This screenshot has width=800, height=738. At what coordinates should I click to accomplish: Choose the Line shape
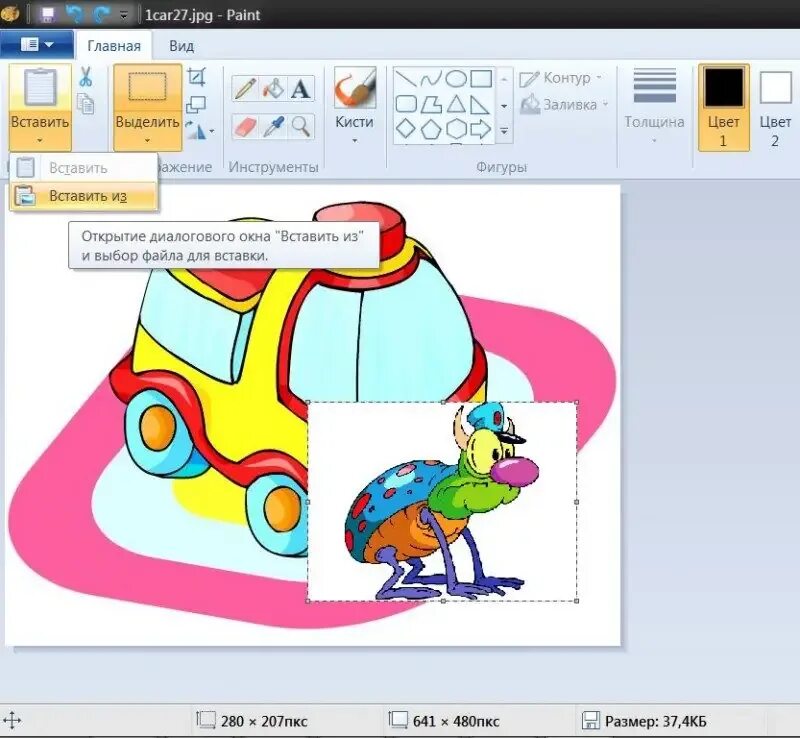(406, 79)
